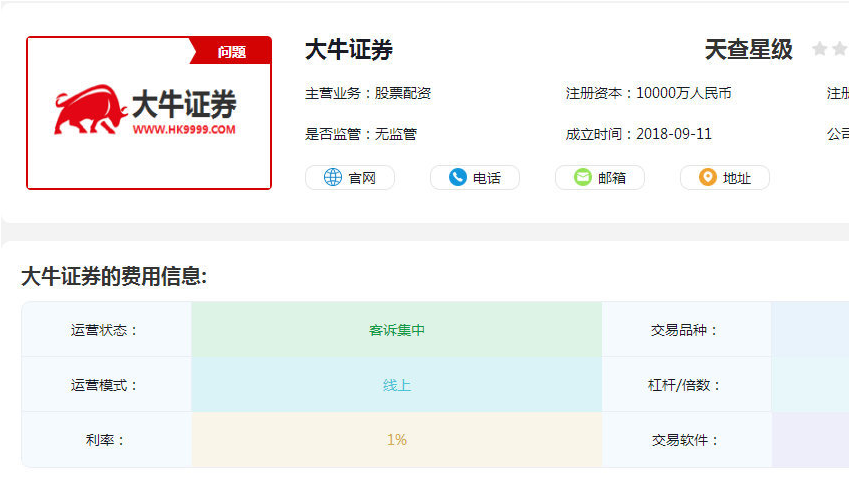Image resolution: width=861 pixels, height=477 pixels.
Task: Click the globe icon for official website
Action: click(x=333, y=177)
